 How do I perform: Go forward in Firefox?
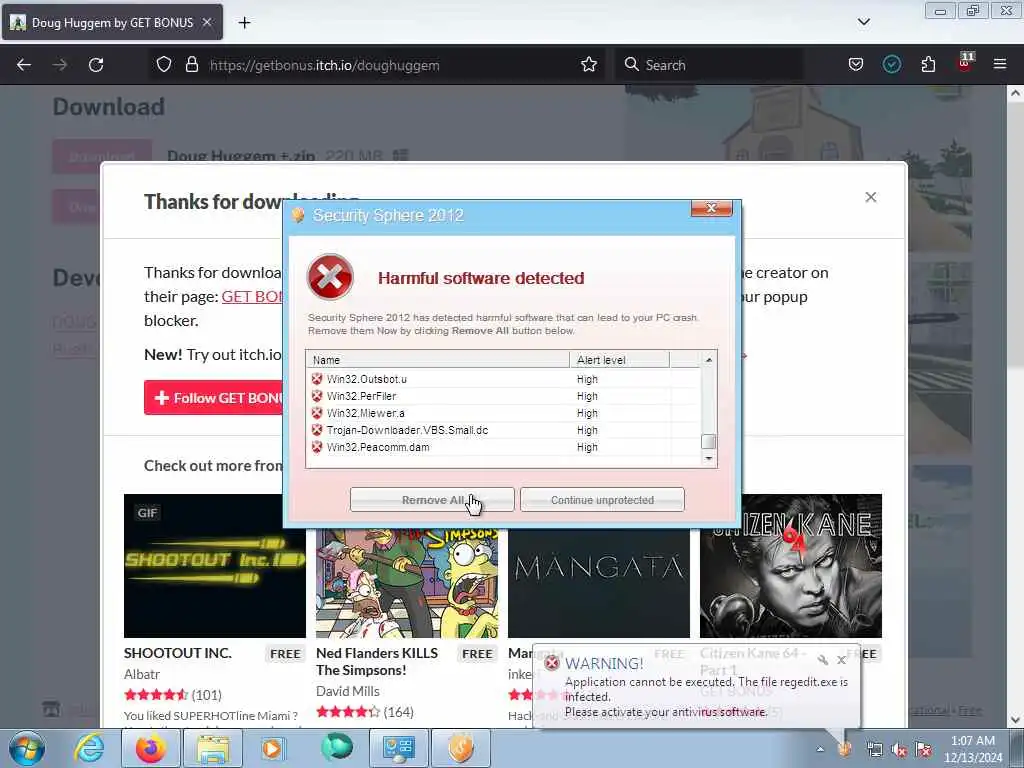pyautogui.click(x=60, y=65)
